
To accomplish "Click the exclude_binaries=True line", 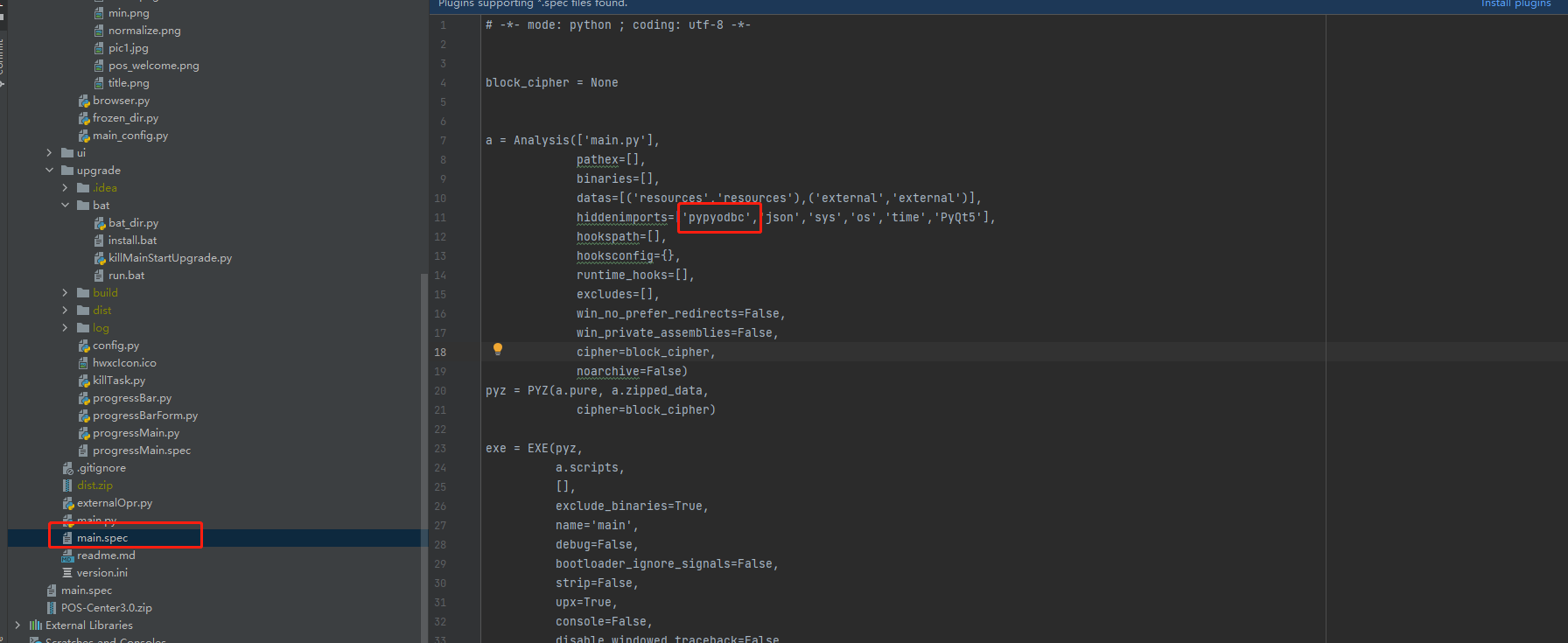I will [633, 507].
